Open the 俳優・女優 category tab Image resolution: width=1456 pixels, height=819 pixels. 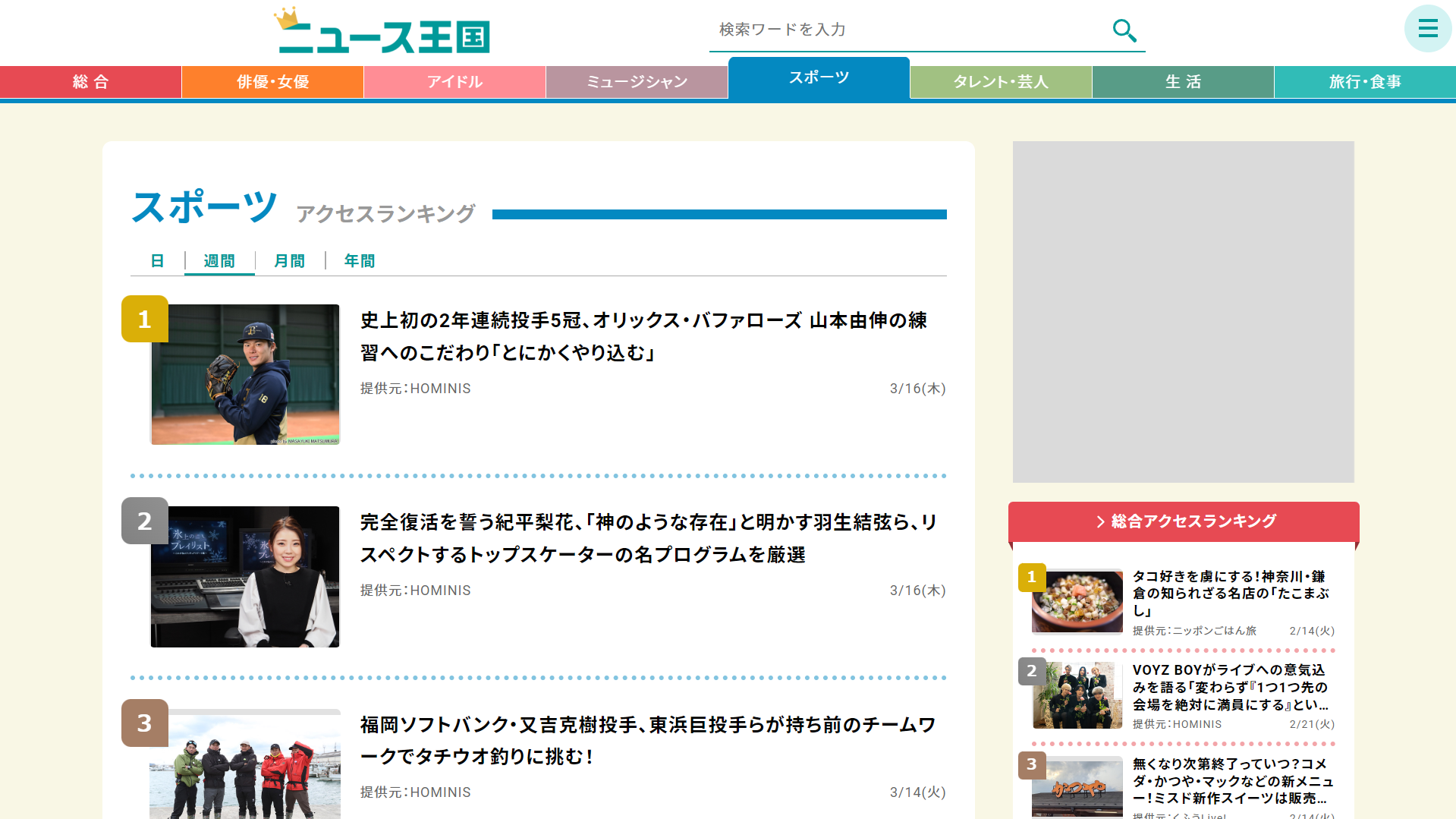tap(273, 82)
